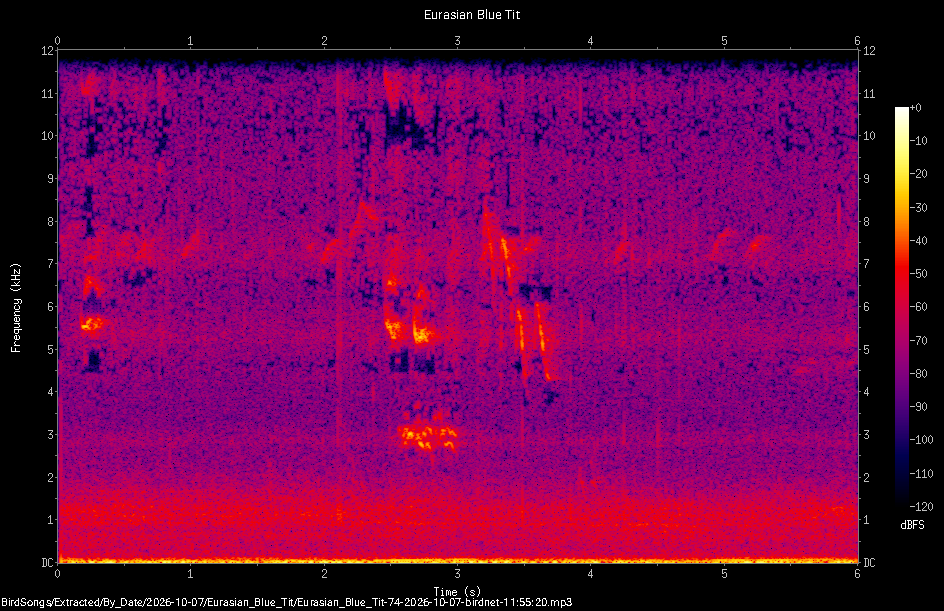The image size is (944, 611).
Task: Click the color scale gradient bar
Action: pos(901,307)
